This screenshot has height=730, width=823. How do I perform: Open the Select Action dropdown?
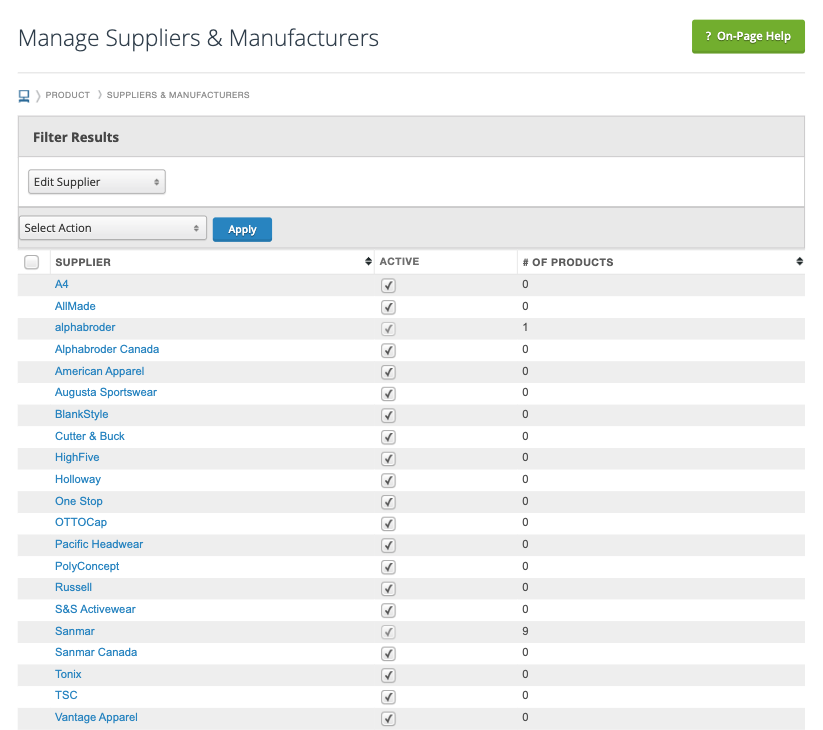coord(113,228)
